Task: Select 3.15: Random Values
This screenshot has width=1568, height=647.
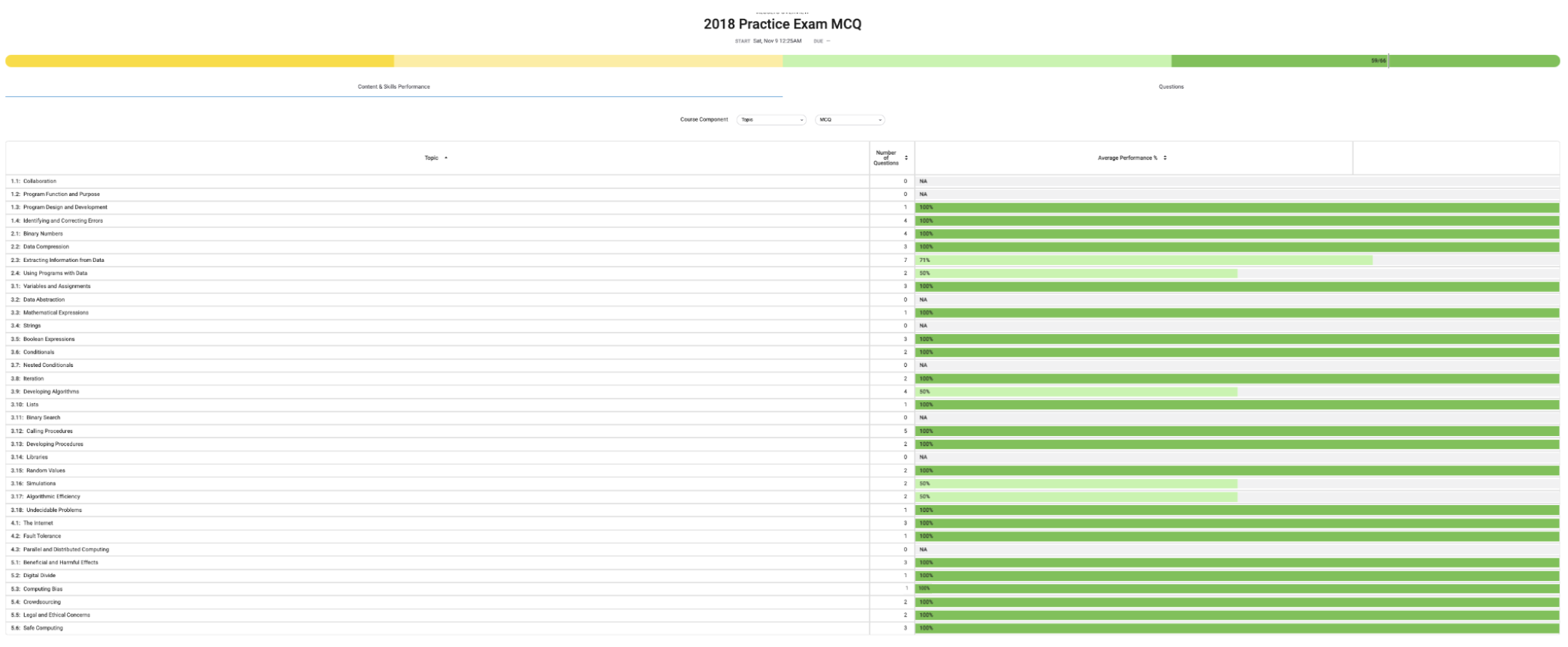Action: coord(38,471)
